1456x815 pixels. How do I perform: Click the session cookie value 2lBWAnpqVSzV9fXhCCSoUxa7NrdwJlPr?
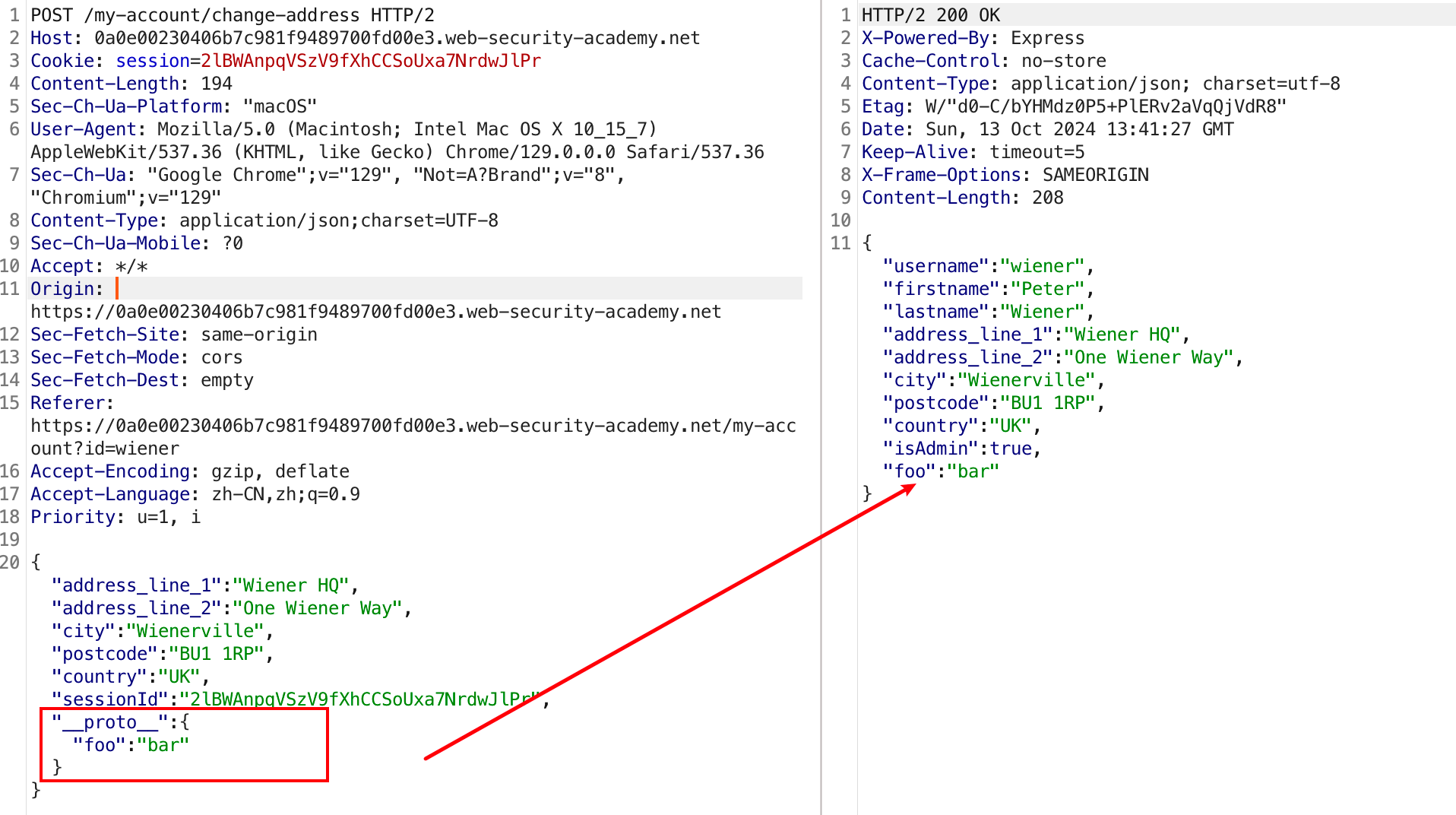click(x=371, y=61)
